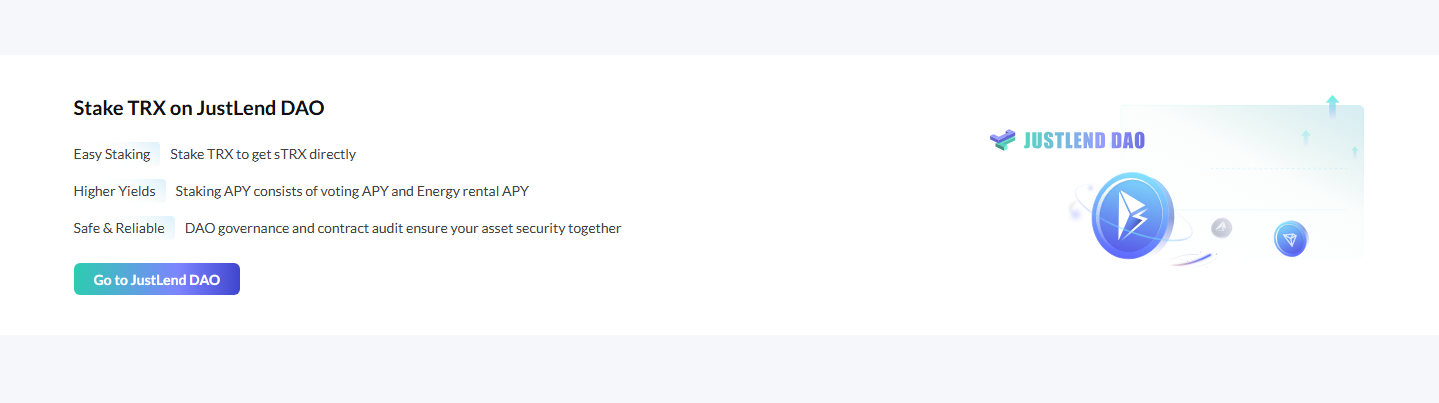Screen dimensions: 1439x403
Task: Click text 'Stake TRX to get sTRX directly'
Action: 263,154
